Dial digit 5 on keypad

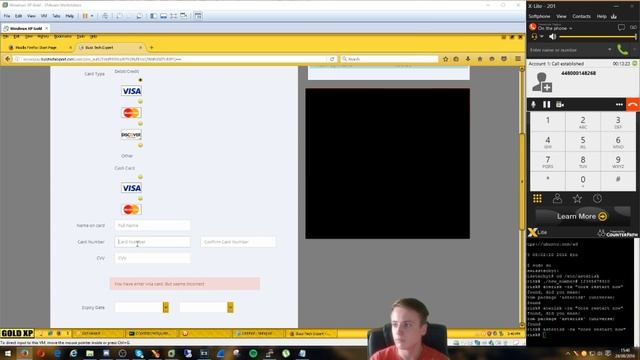pos(583,142)
